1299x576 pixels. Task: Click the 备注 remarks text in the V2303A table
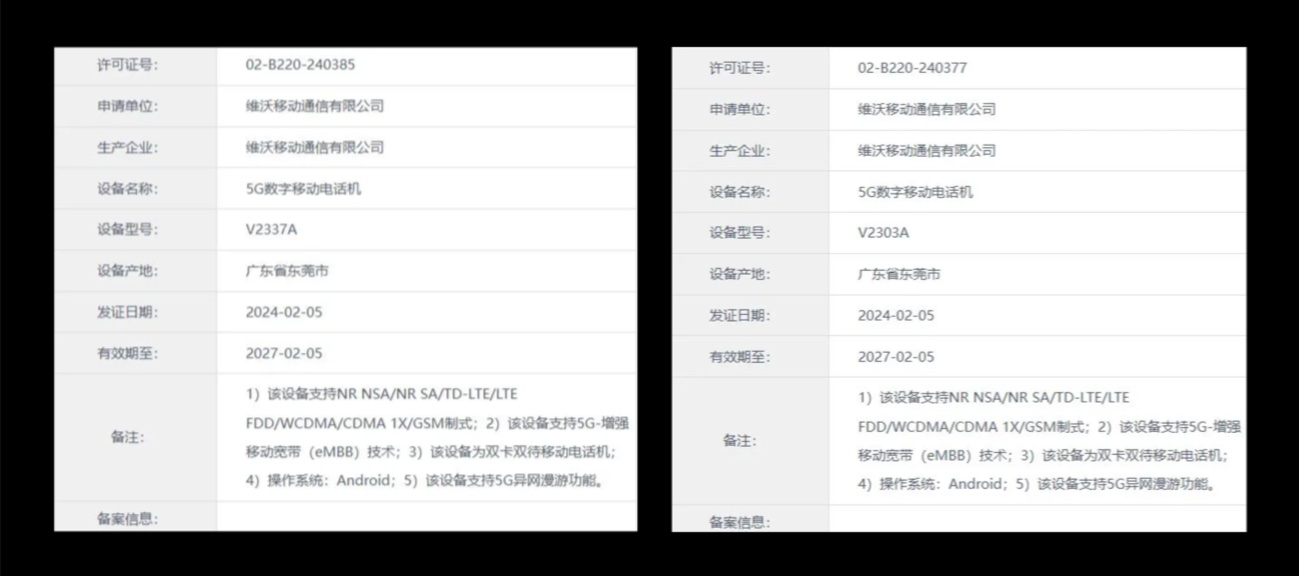[x=1048, y=440]
